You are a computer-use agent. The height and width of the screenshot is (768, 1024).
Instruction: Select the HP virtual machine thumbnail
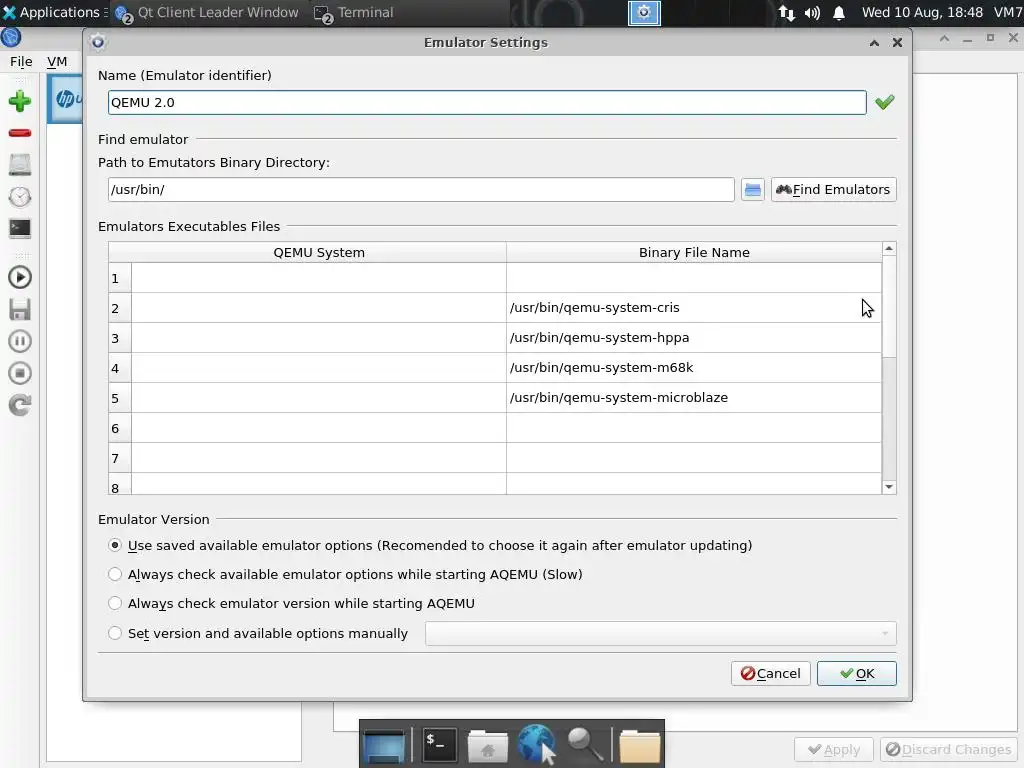pos(66,99)
